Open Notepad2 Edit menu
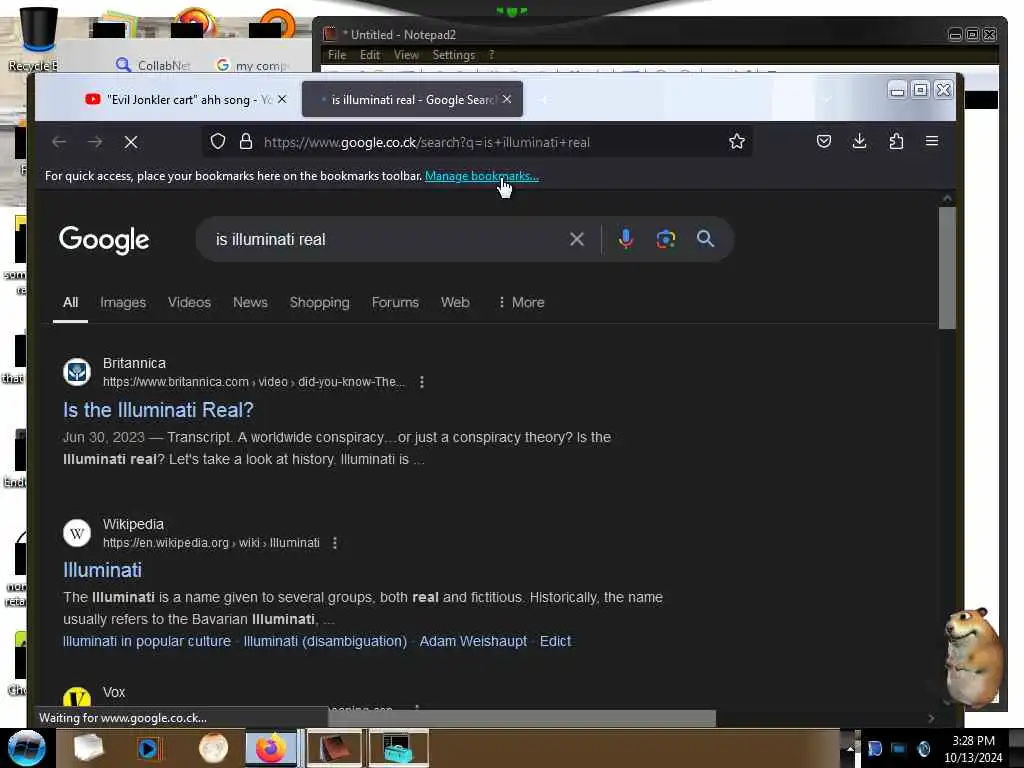 (x=370, y=55)
